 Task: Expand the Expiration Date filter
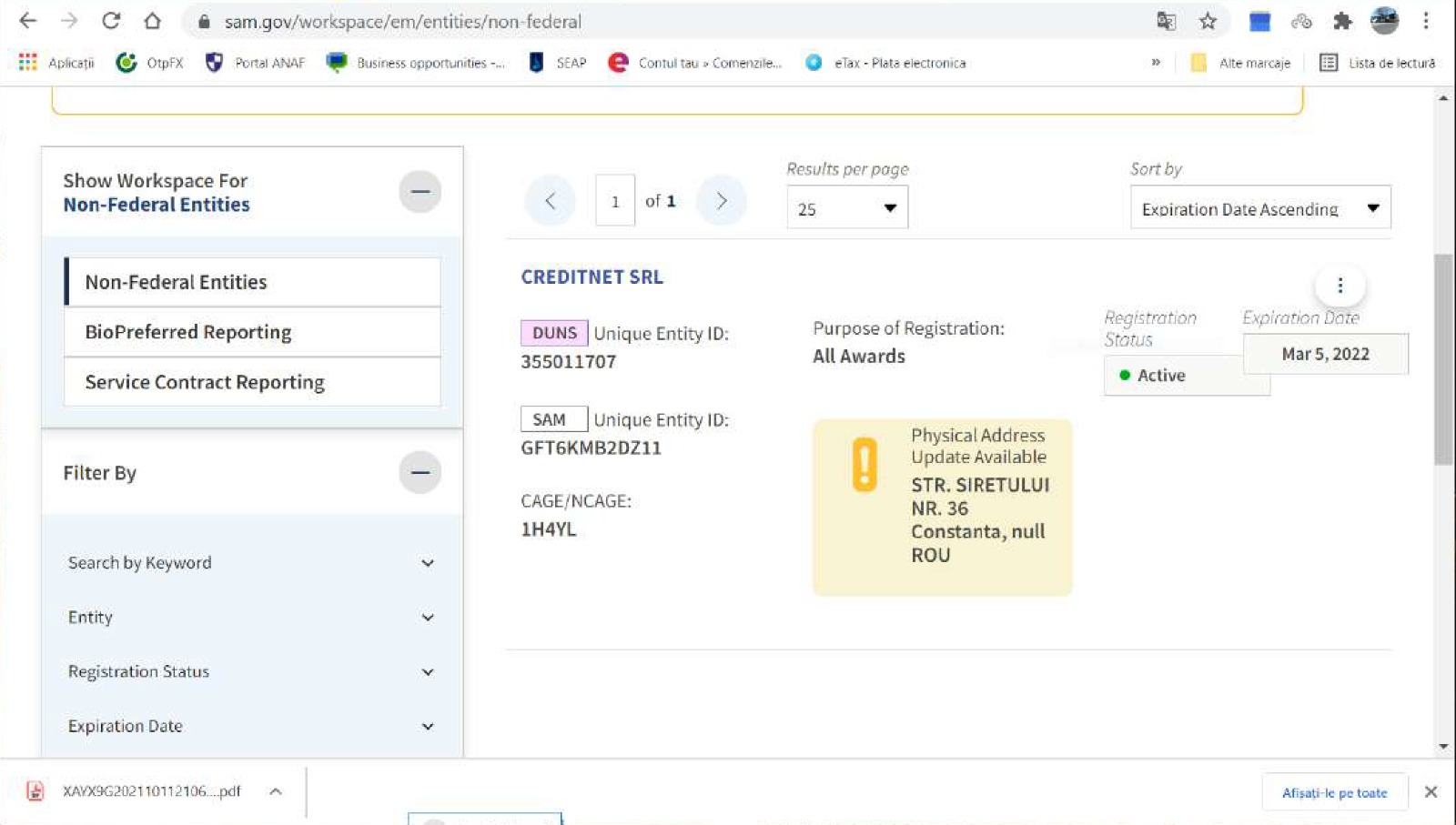[x=251, y=726]
